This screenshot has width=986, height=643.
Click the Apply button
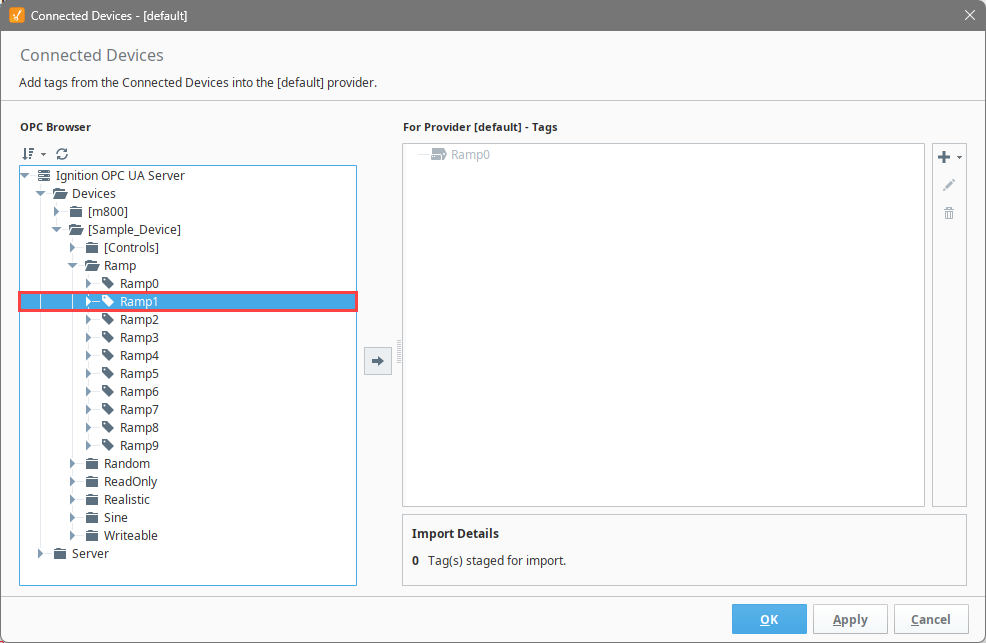850,619
